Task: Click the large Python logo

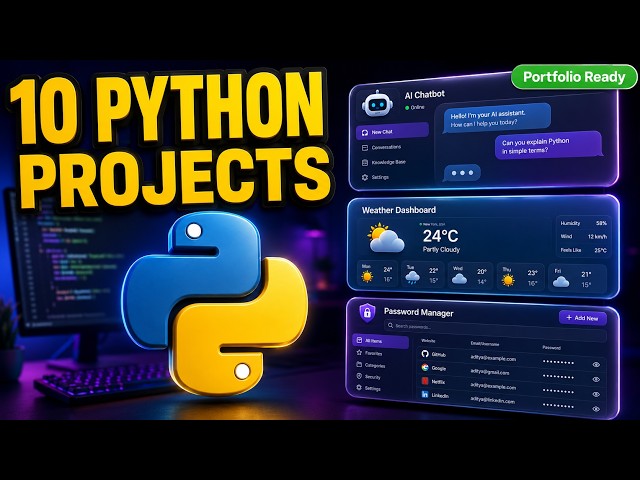Action: coord(215,304)
